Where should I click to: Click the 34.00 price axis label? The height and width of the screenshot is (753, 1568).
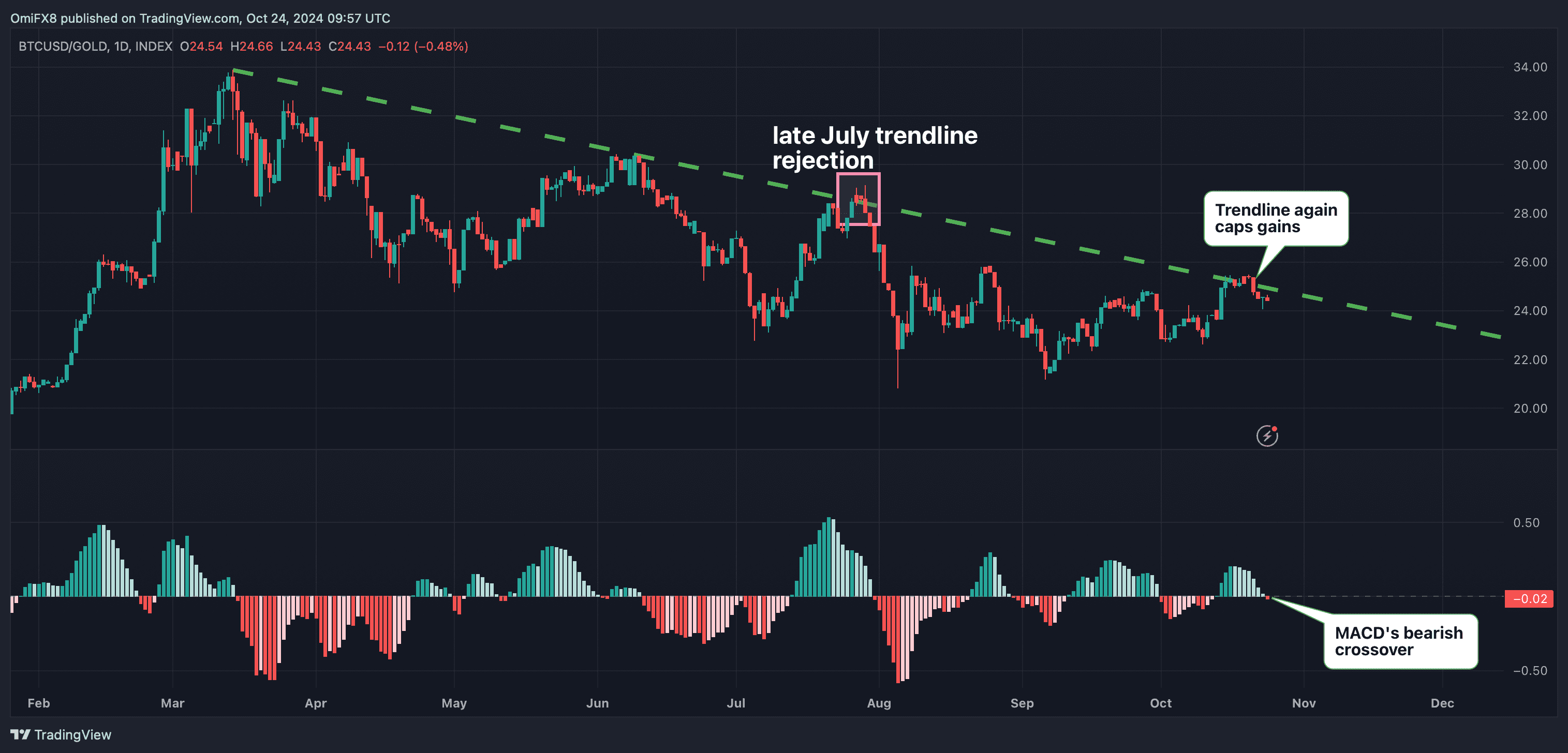click(1530, 67)
